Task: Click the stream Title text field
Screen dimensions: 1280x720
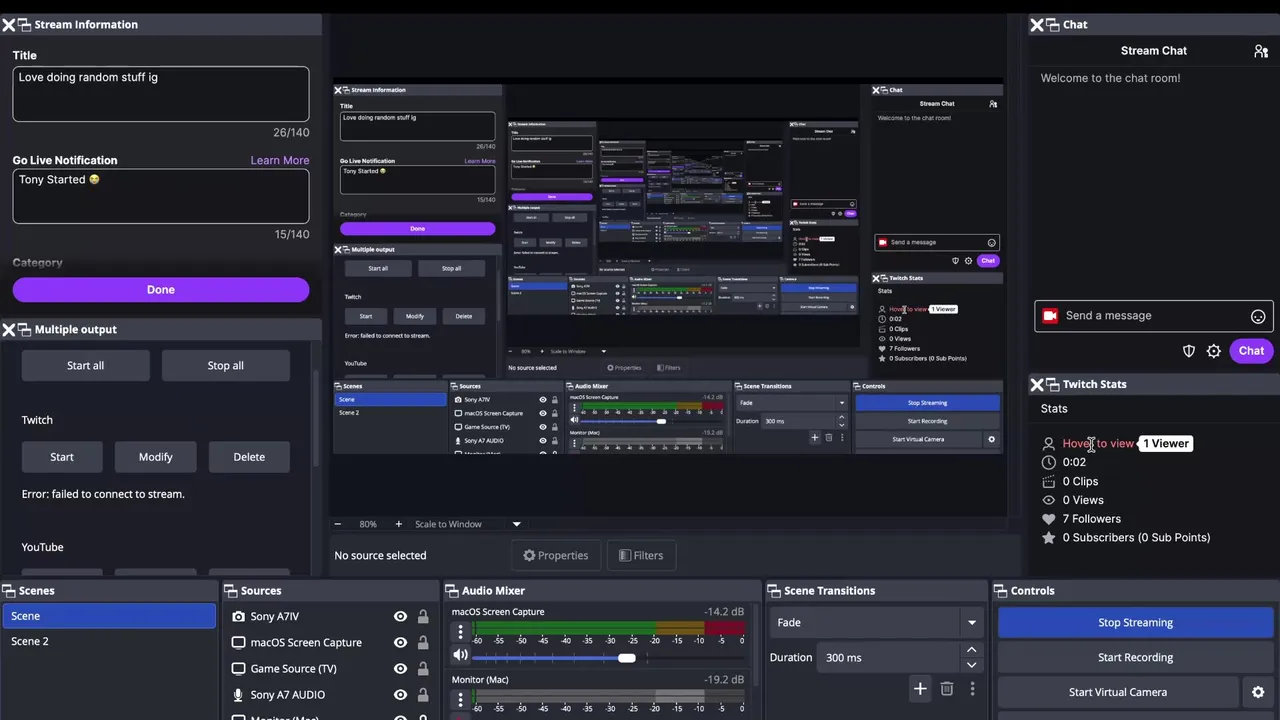Action: 161,94
